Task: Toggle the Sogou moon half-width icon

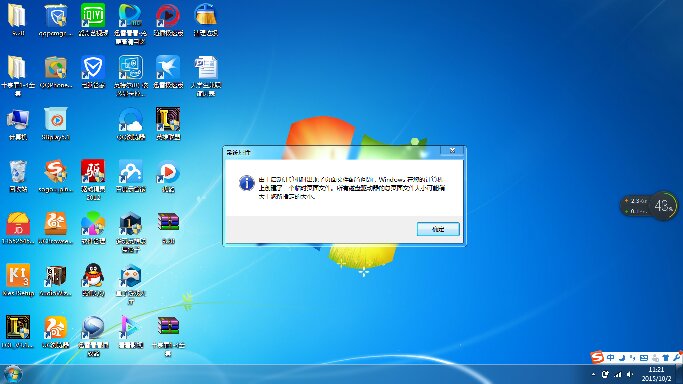Action: tap(622, 357)
